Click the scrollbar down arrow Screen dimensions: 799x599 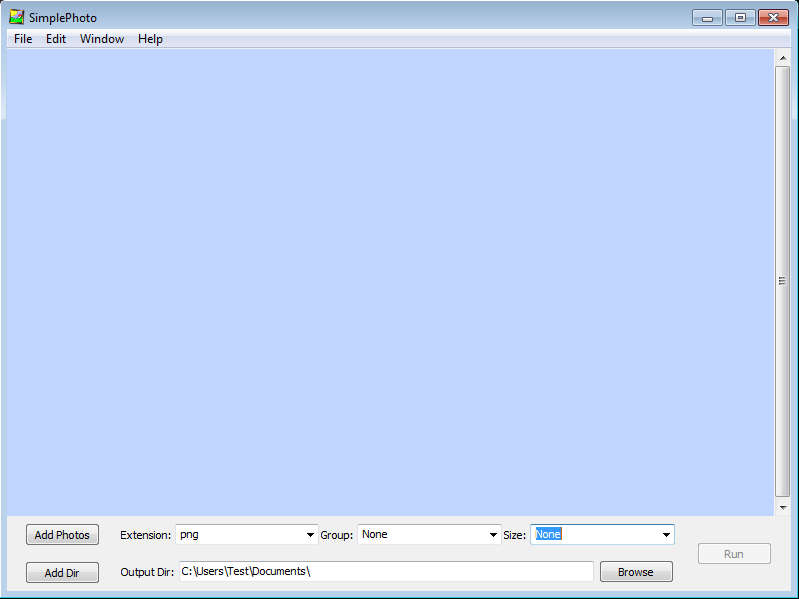pyautogui.click(x=783, y=507)
